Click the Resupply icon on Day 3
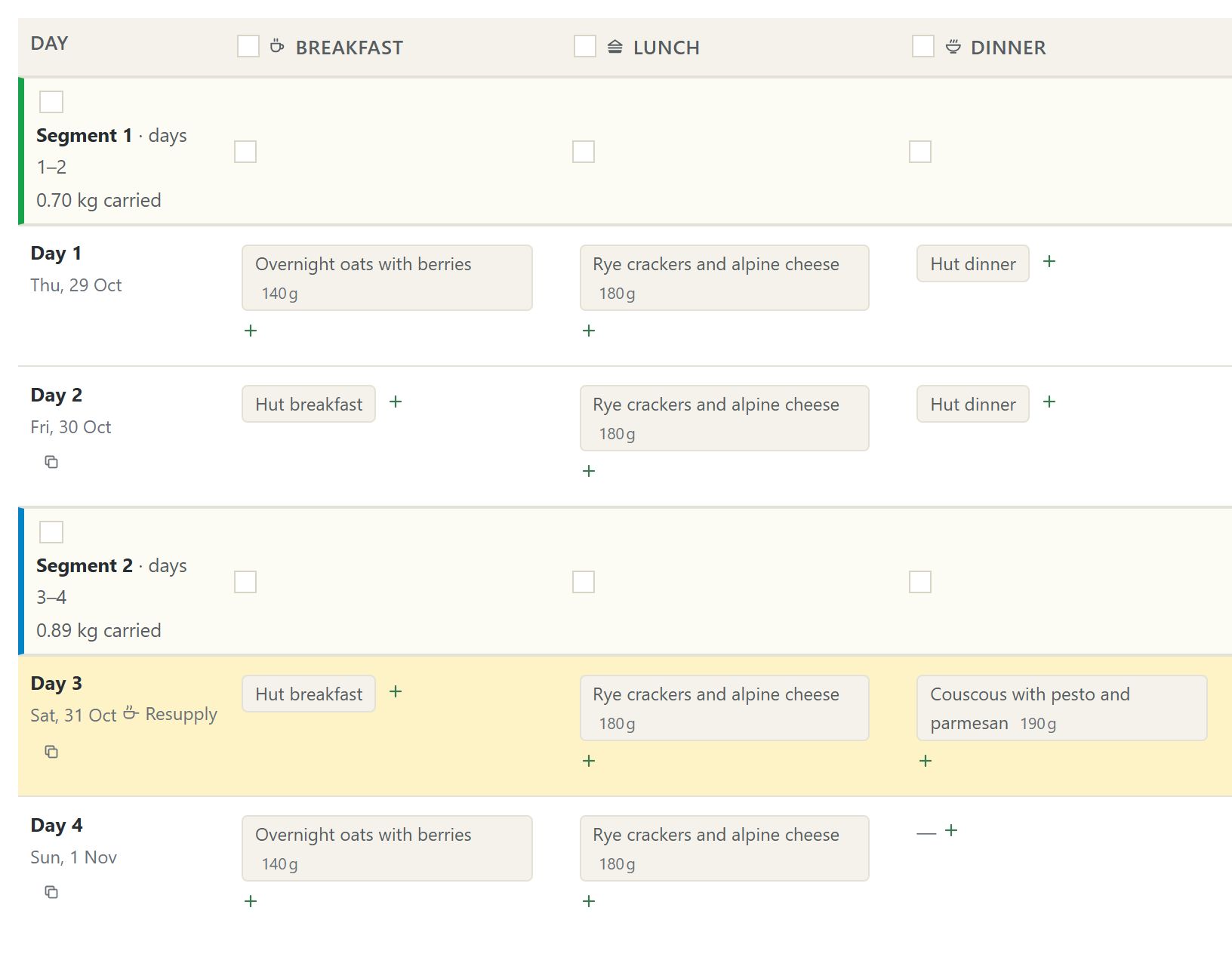The image size is (1232, 954). [x=131, y=712]
